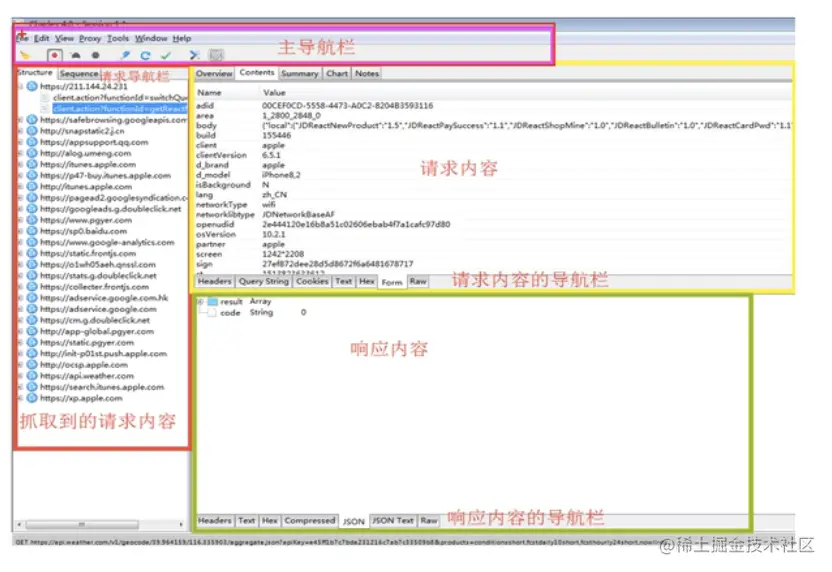
Task: Open the Summary tab
Action: (x=300, y=73)
